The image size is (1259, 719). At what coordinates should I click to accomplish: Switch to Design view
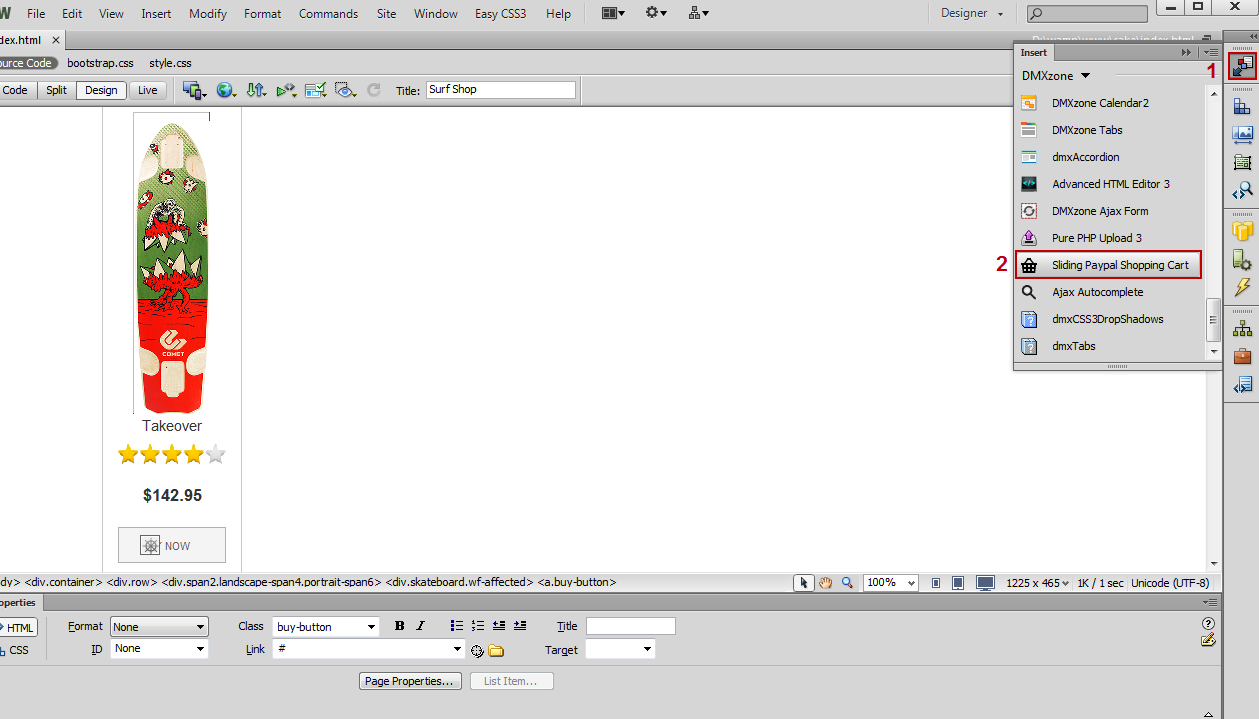coord(101,90)
